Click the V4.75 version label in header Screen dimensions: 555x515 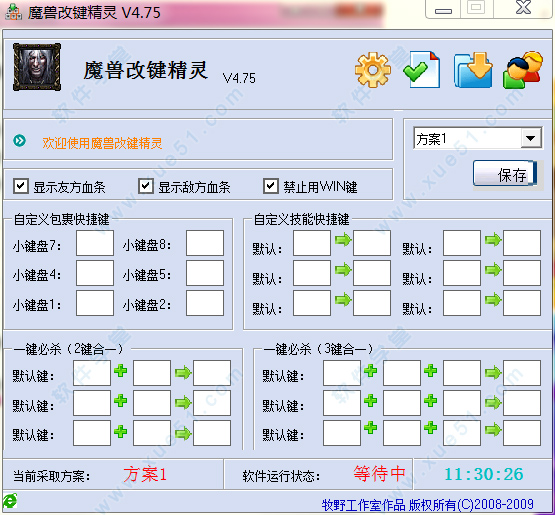coord(239,78)
